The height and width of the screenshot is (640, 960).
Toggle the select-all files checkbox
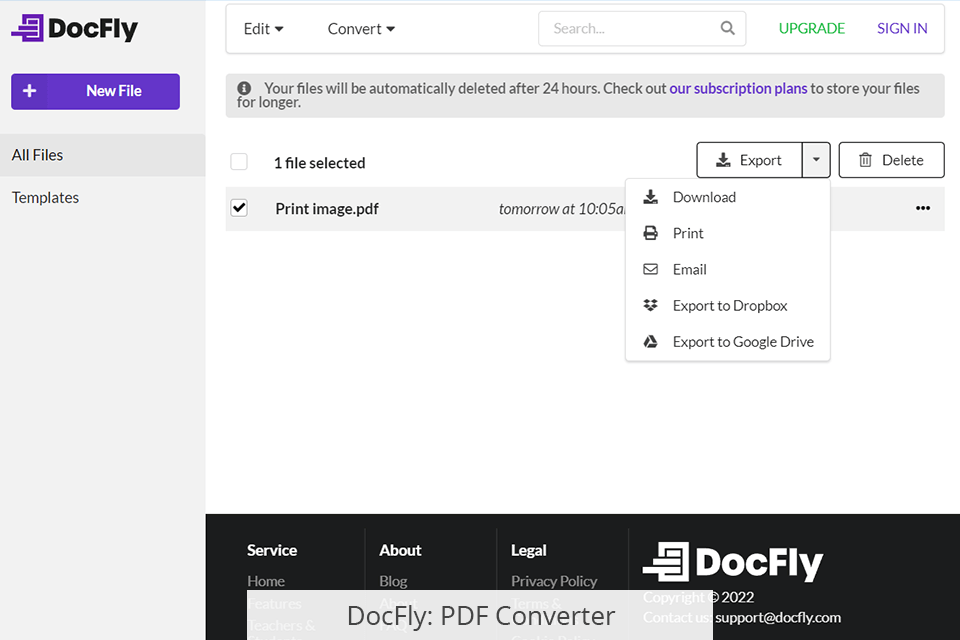click(239, 162)
